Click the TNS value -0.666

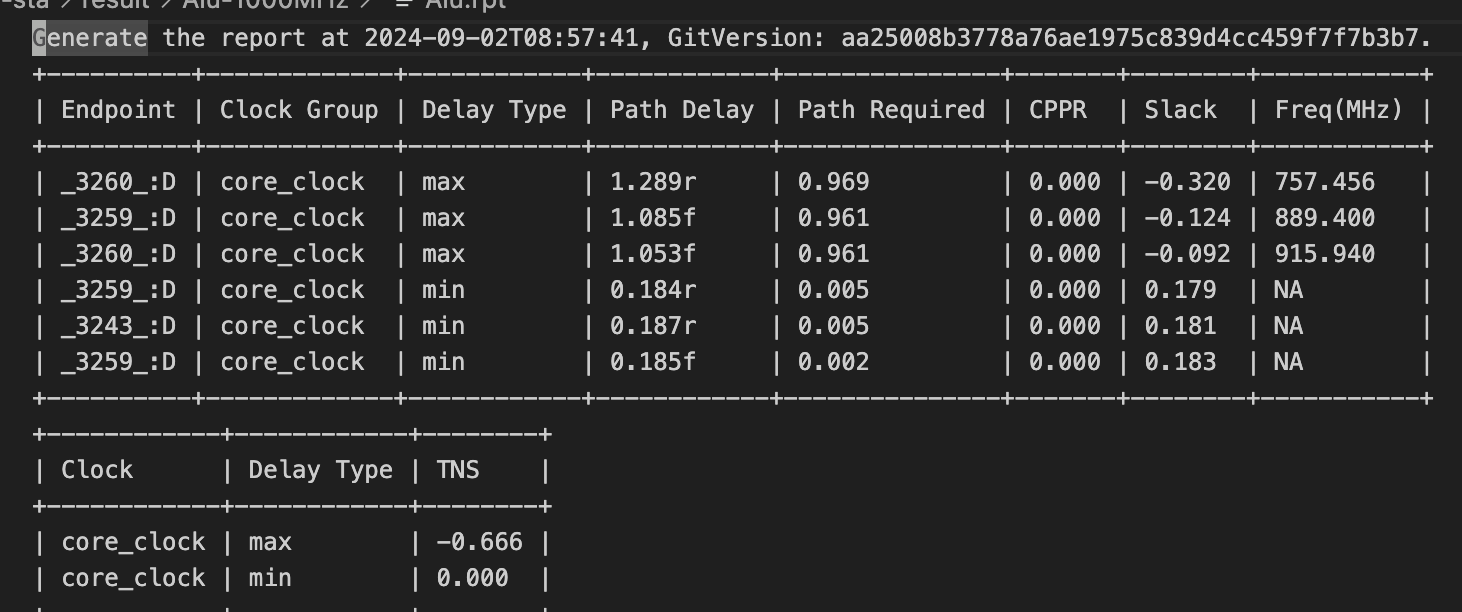479,542
